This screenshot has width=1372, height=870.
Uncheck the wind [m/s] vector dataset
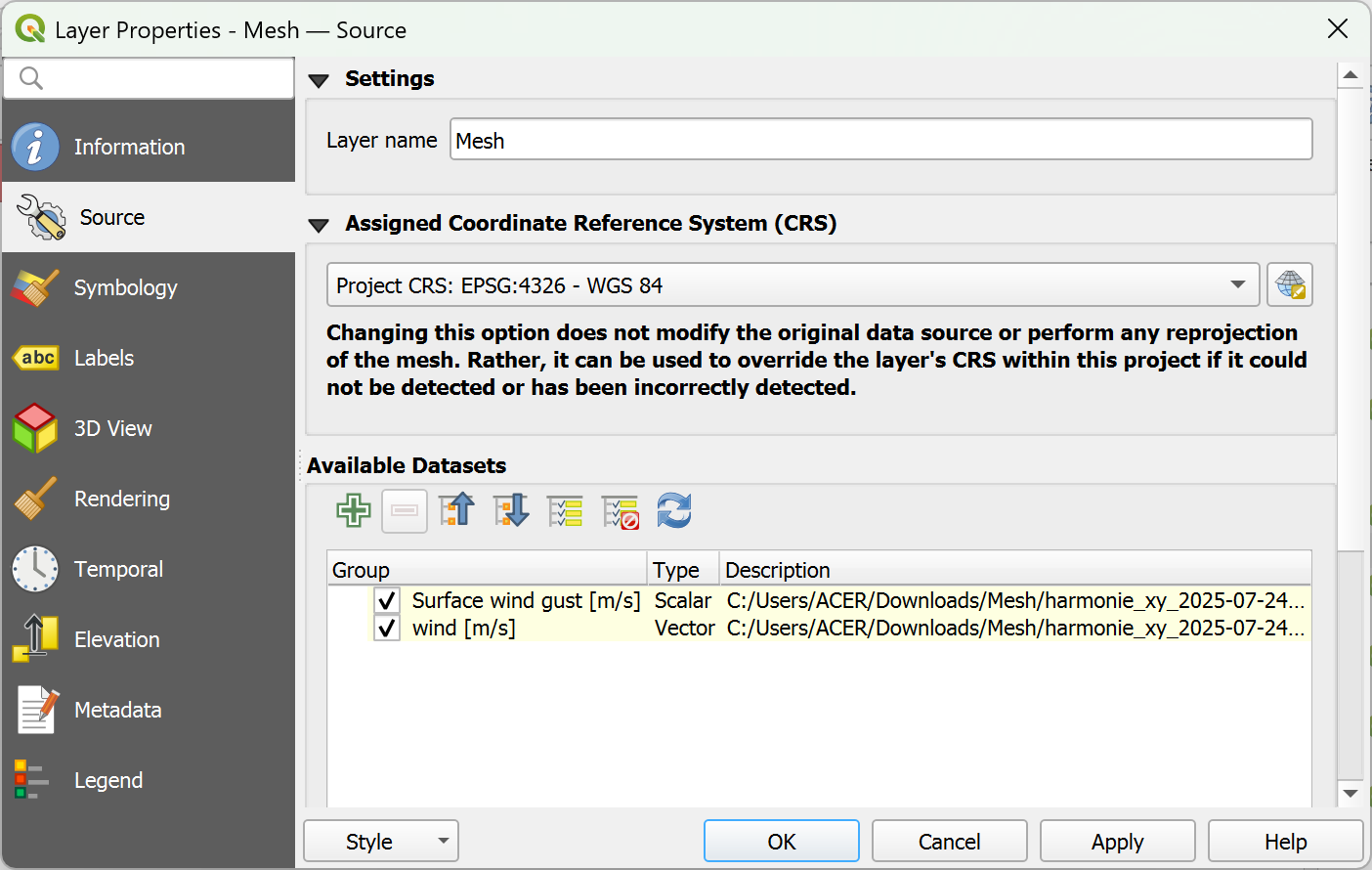click(x=387, y=628)
